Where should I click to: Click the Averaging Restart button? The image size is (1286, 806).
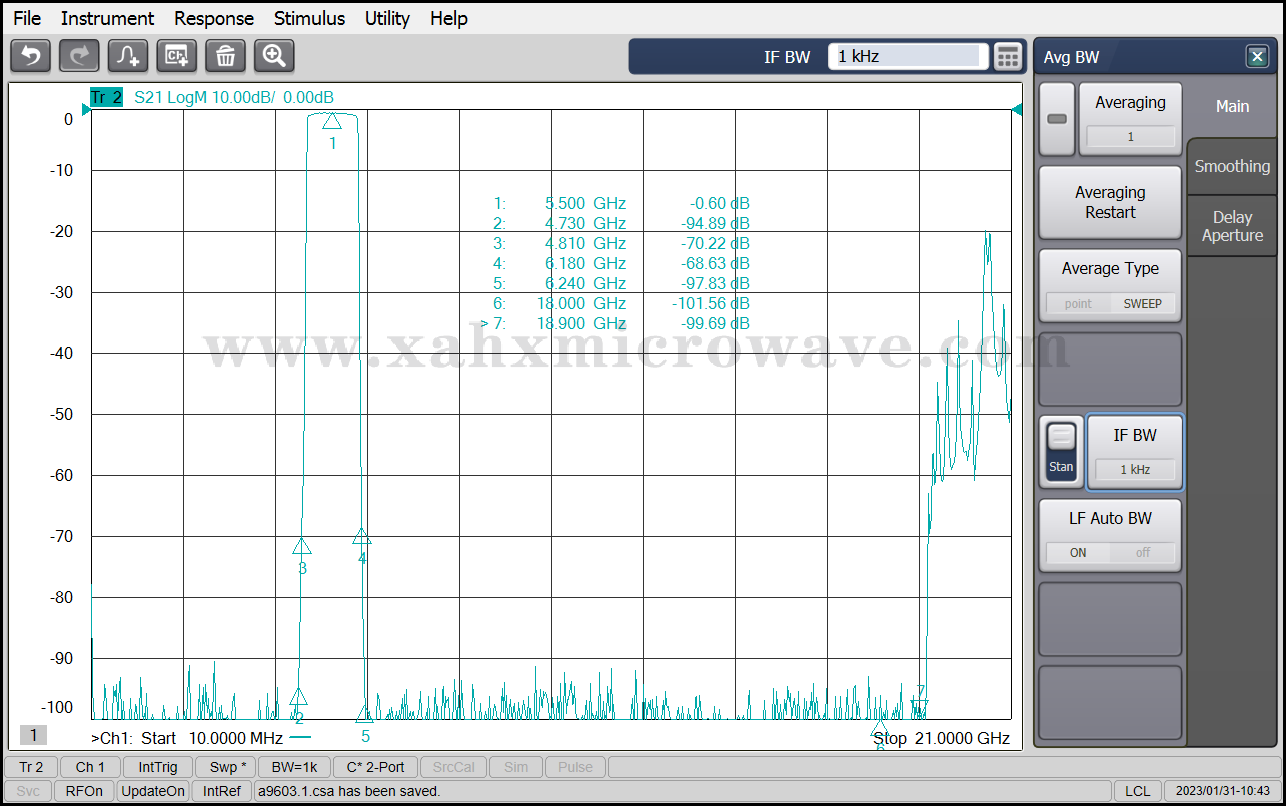click(1110, 202)
